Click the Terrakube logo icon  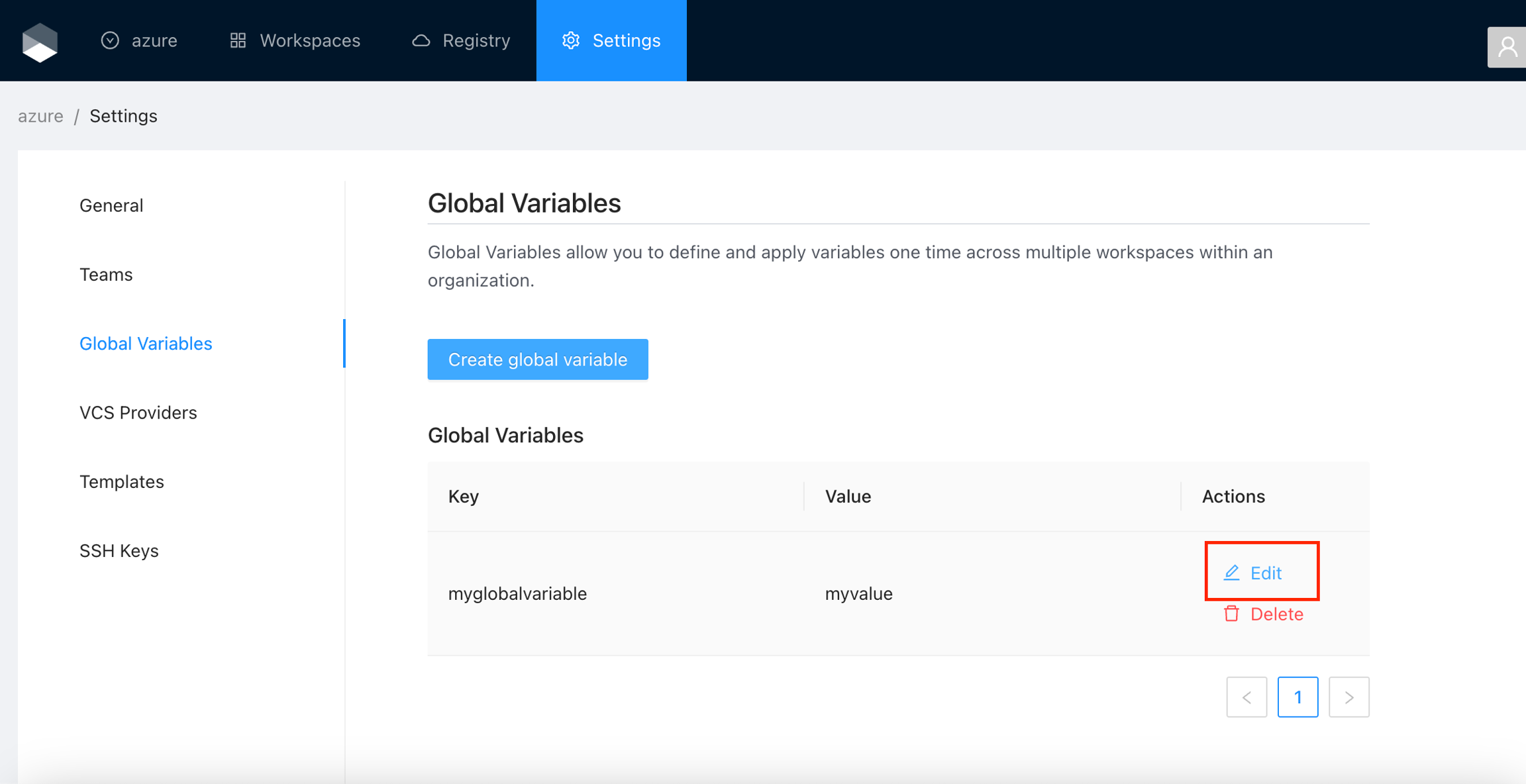click(40, 42)
